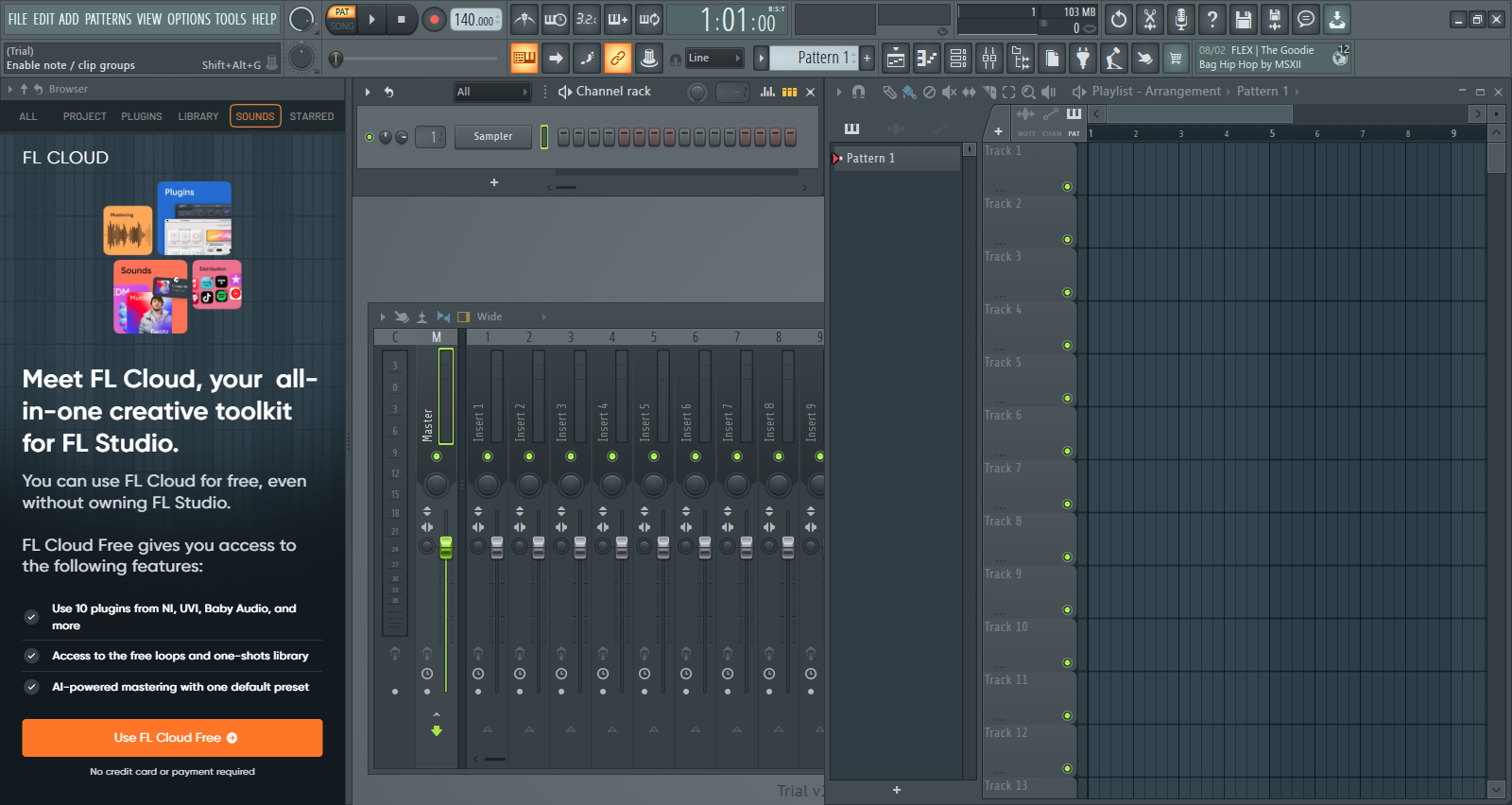The image size is (1512, 805).
Task: Add new pattern with plus button
Action: (867, 58)
